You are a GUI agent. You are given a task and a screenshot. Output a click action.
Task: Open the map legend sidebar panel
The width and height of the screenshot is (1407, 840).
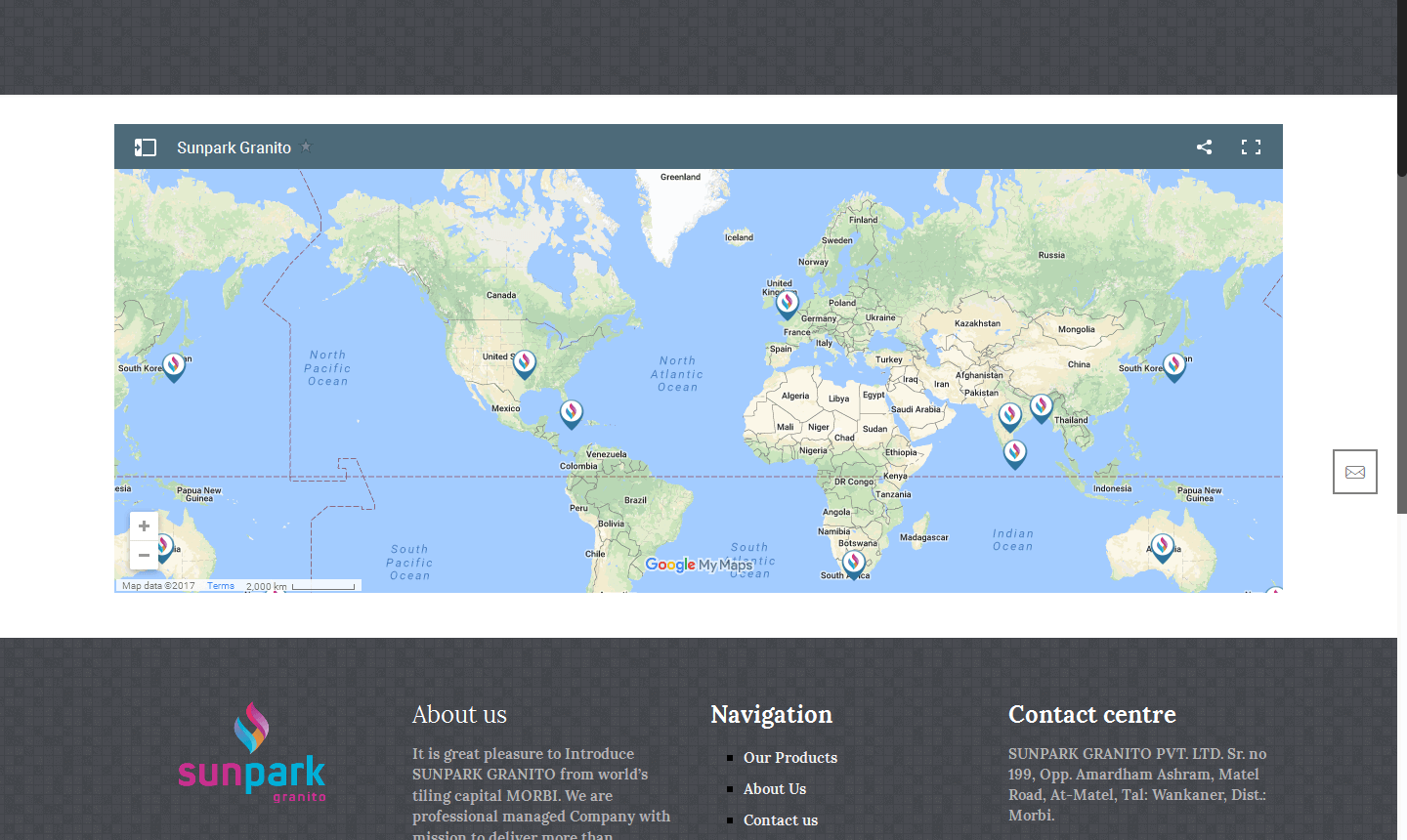pyautogui.click(x=146, y=147)
